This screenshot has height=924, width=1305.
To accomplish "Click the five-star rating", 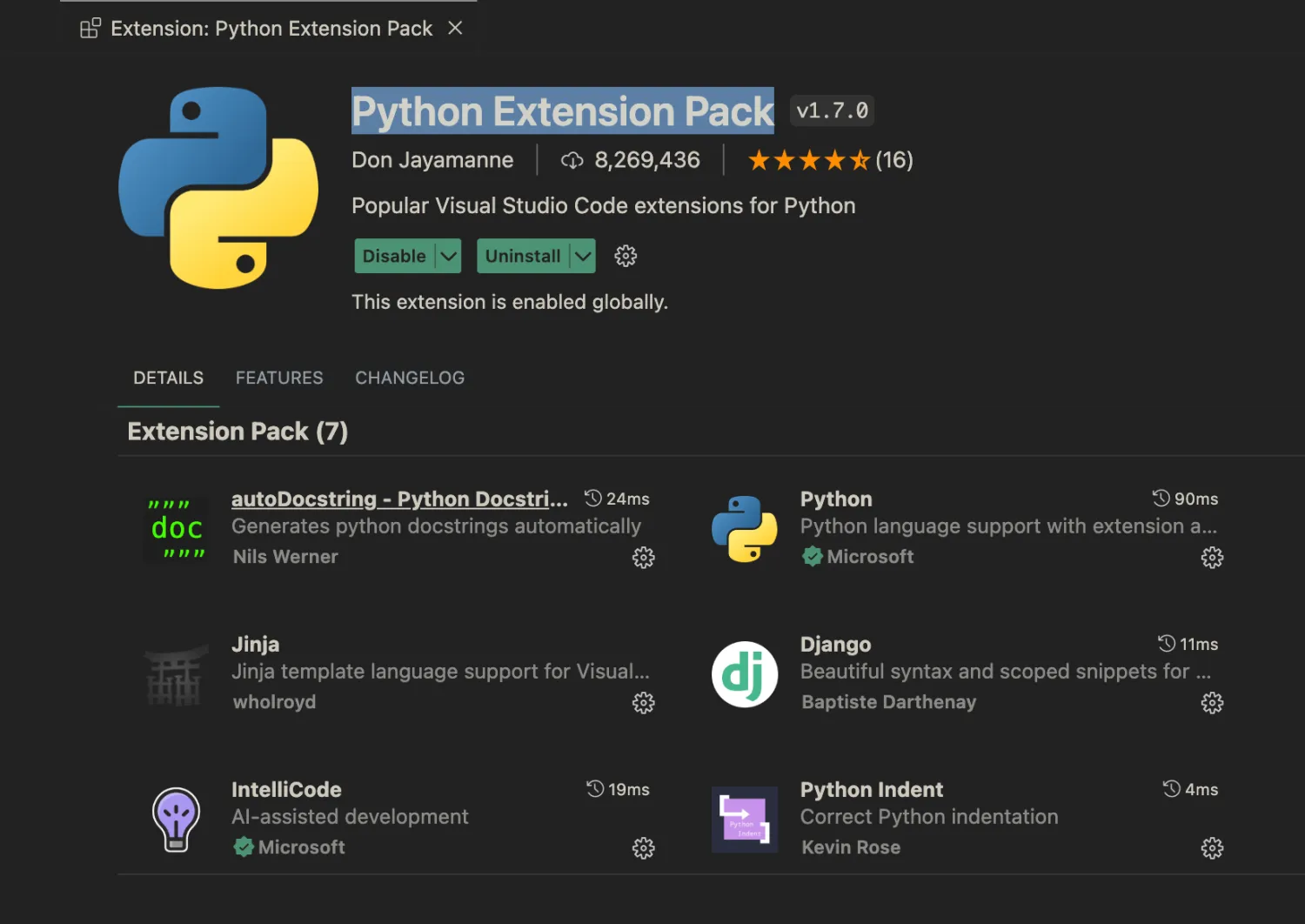I will (x=808, y=160).
